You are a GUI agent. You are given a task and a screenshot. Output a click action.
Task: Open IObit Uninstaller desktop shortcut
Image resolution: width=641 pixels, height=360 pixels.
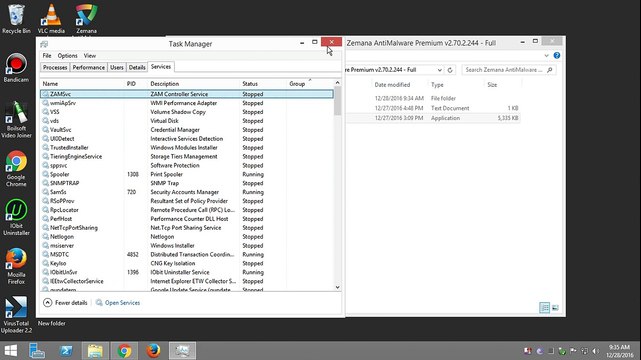(16, 217)
